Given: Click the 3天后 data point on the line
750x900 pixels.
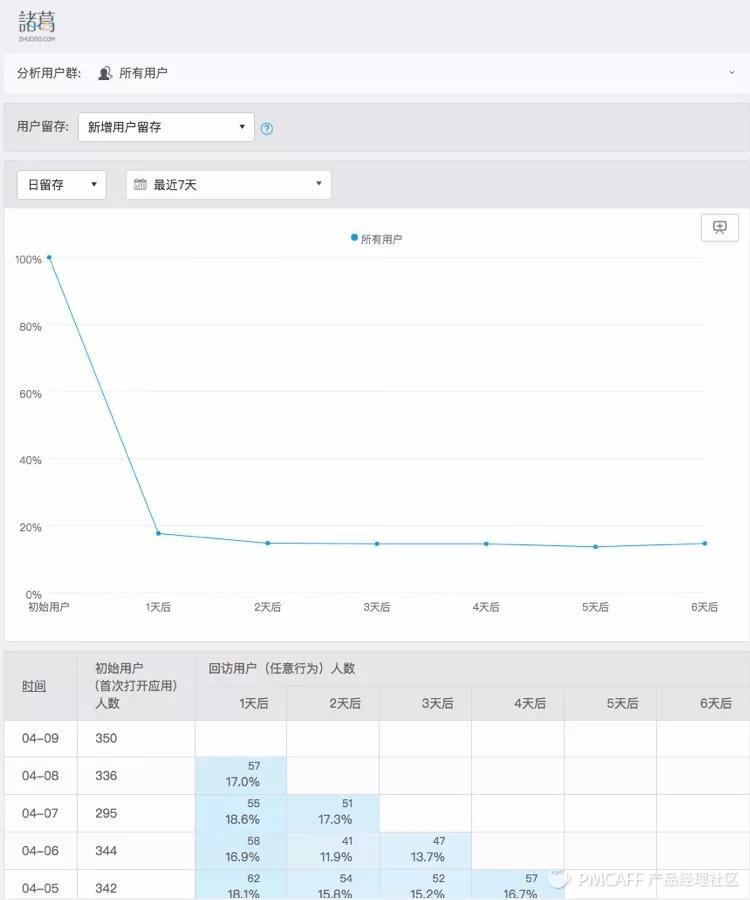Looking at the screenshot, I should click(x=377, y=544).
